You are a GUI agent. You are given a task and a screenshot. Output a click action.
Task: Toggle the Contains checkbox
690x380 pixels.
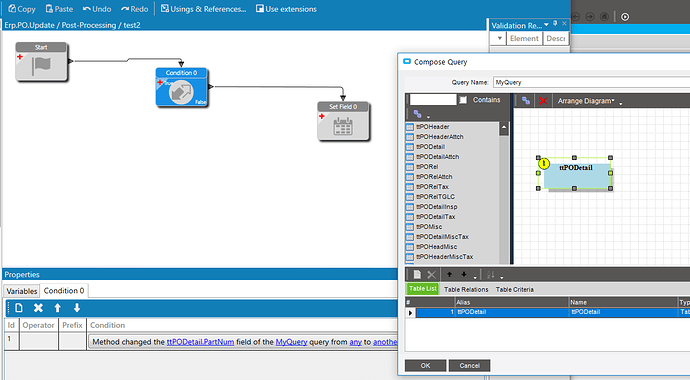coord(463,100)
